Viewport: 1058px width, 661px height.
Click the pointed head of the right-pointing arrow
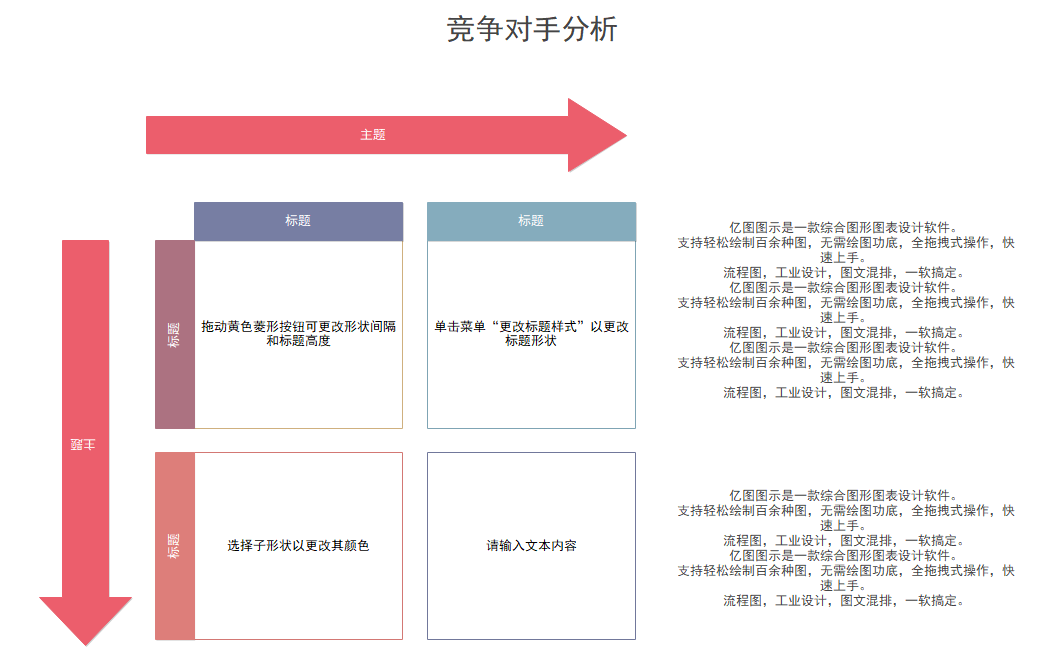coord(598,135)
